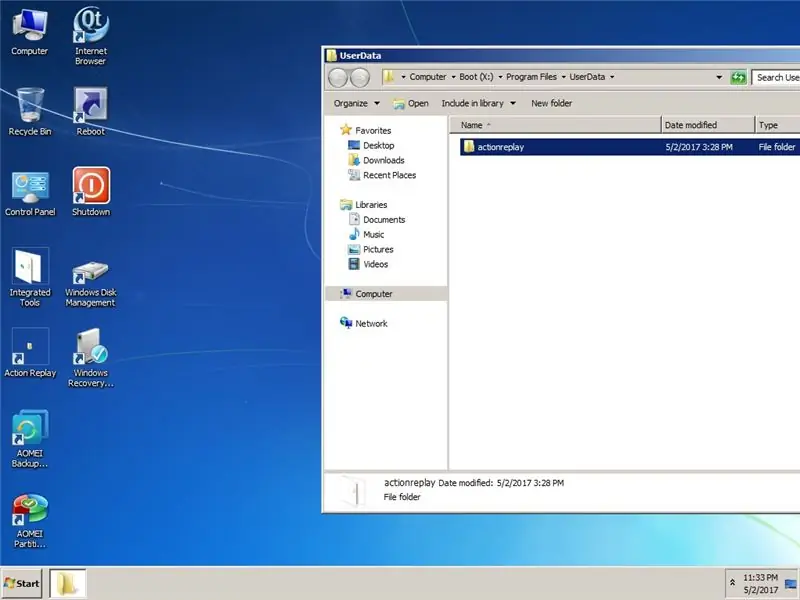Select the Action Replay desktop shortcut

coord(30,353)
